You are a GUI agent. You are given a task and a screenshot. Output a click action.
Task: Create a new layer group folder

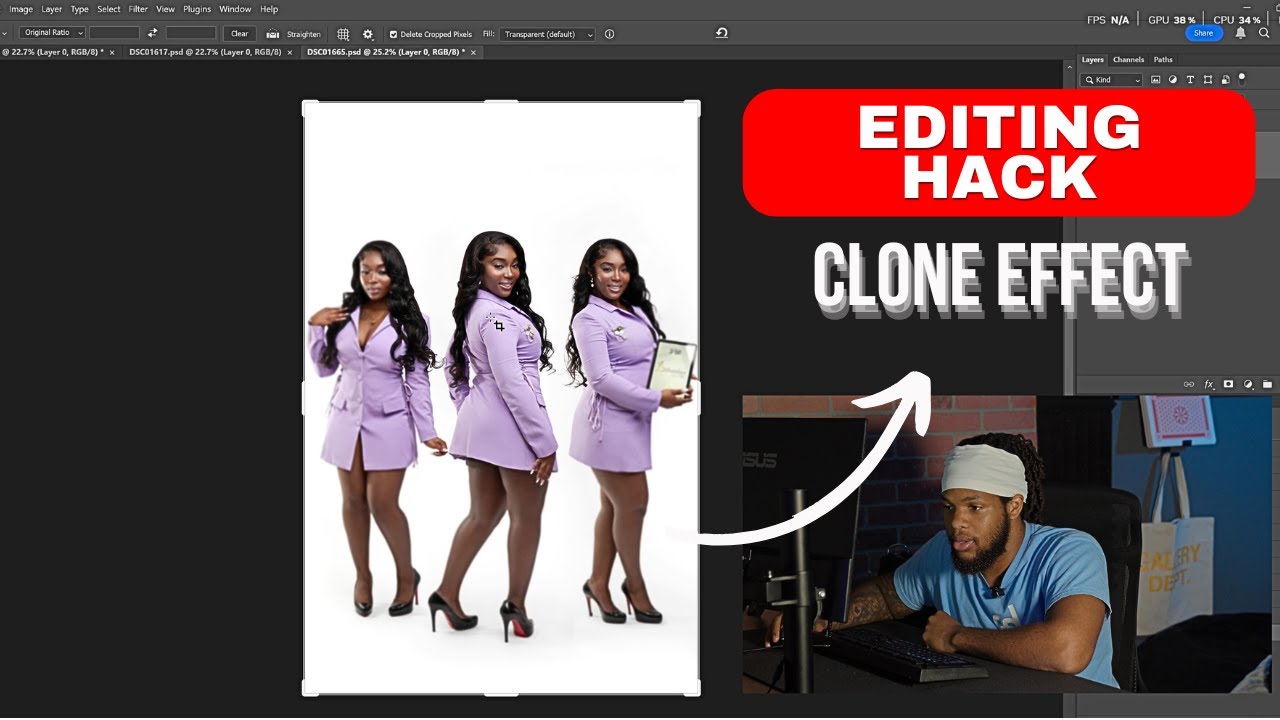(1267, 384)
